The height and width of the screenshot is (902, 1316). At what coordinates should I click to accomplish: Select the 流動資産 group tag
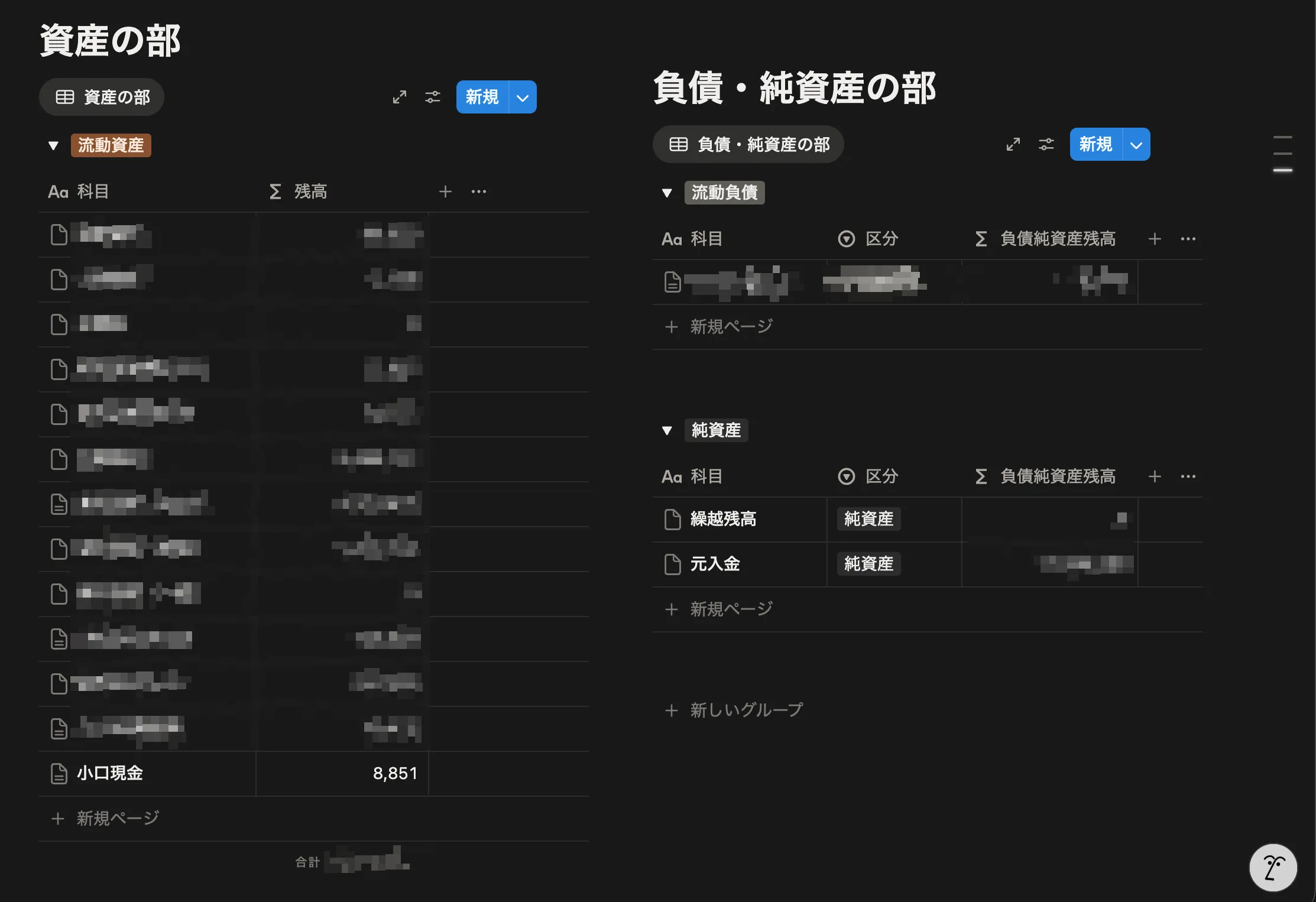pyautogui.click(x=111, y=145)
